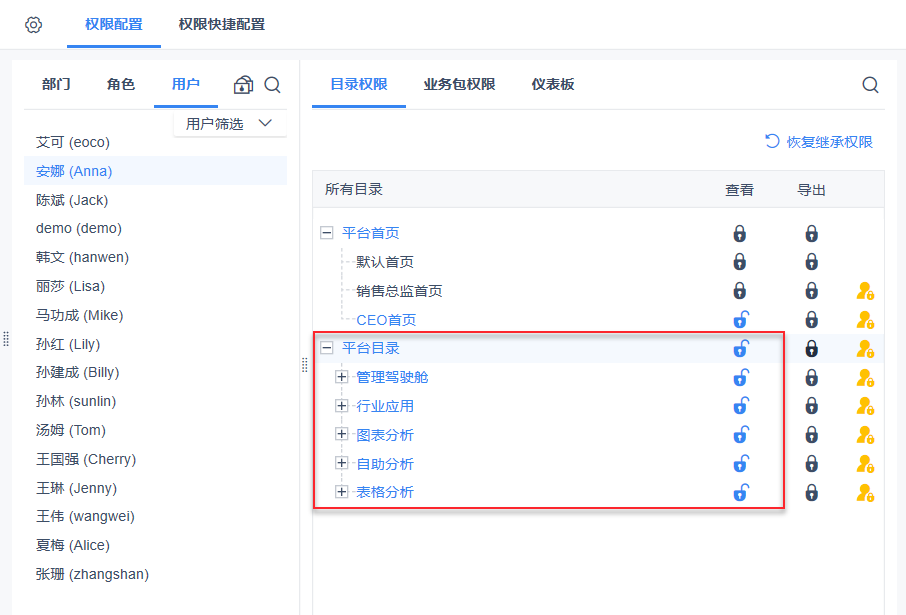Open the 用户筛选 dropdown
The image size is (906, 615).
[229, 124]
